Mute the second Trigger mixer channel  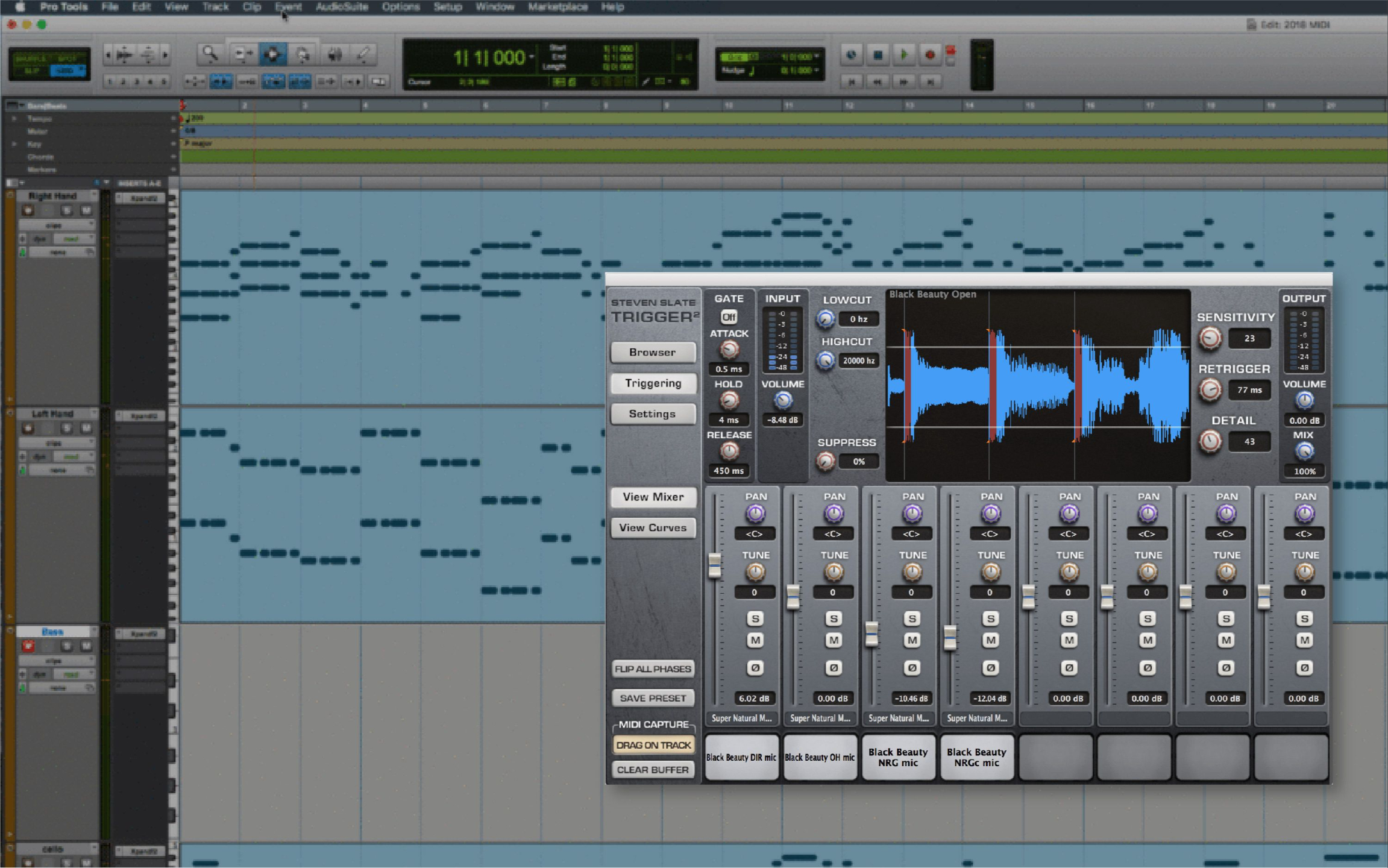834,640
